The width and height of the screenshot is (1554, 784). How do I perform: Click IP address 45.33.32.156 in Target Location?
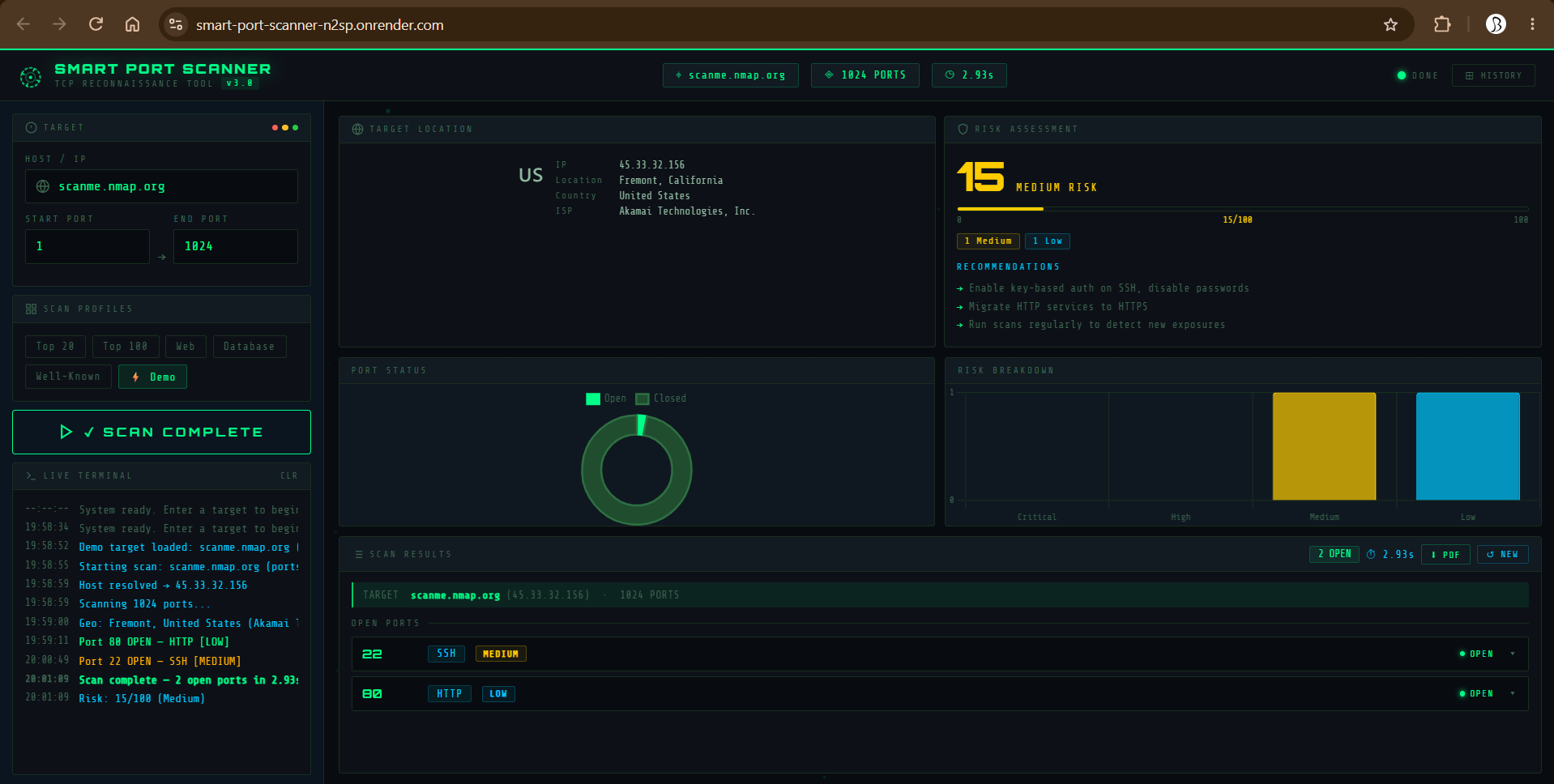[x=652, y=164]
